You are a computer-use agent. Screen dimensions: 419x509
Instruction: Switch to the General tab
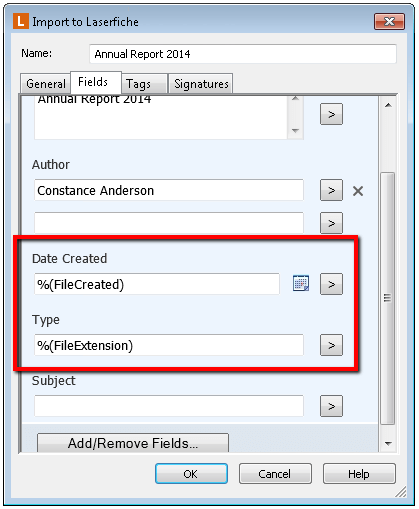(46, 84)
